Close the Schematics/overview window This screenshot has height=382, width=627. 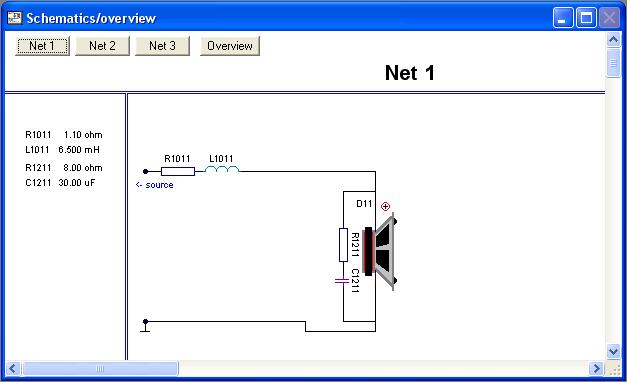609,18
